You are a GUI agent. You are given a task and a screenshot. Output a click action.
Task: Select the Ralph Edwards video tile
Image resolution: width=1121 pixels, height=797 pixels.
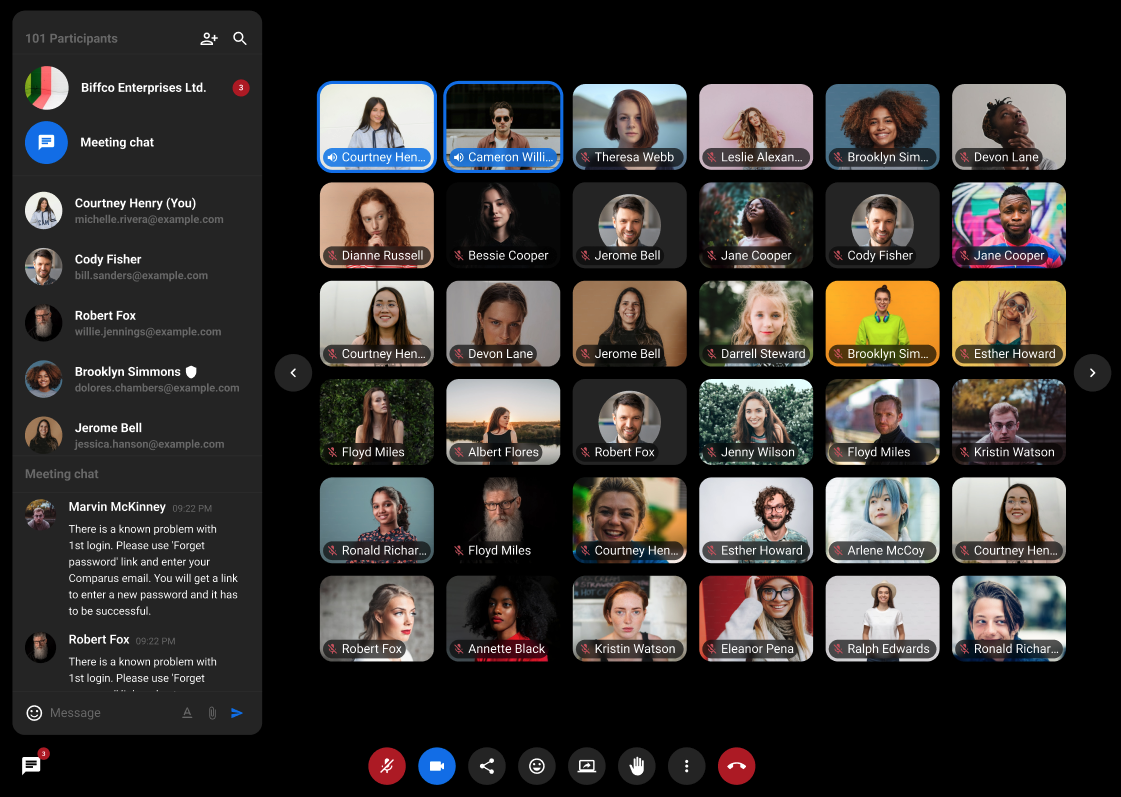point(882,618)
